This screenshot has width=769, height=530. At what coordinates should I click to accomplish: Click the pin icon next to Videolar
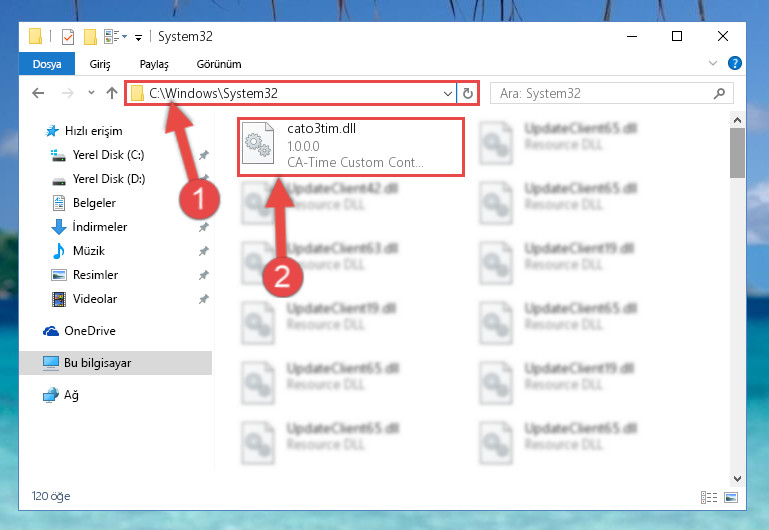click(204, 299)
